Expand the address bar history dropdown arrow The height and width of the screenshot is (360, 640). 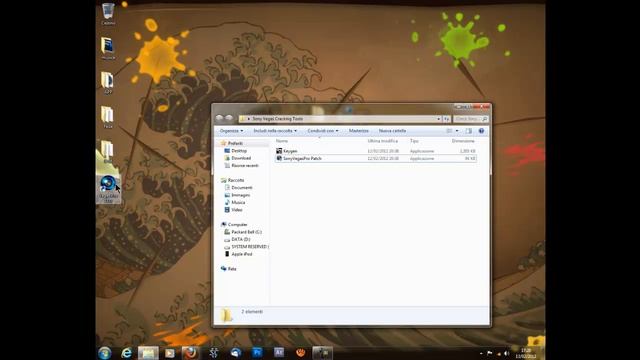point(438,119)
